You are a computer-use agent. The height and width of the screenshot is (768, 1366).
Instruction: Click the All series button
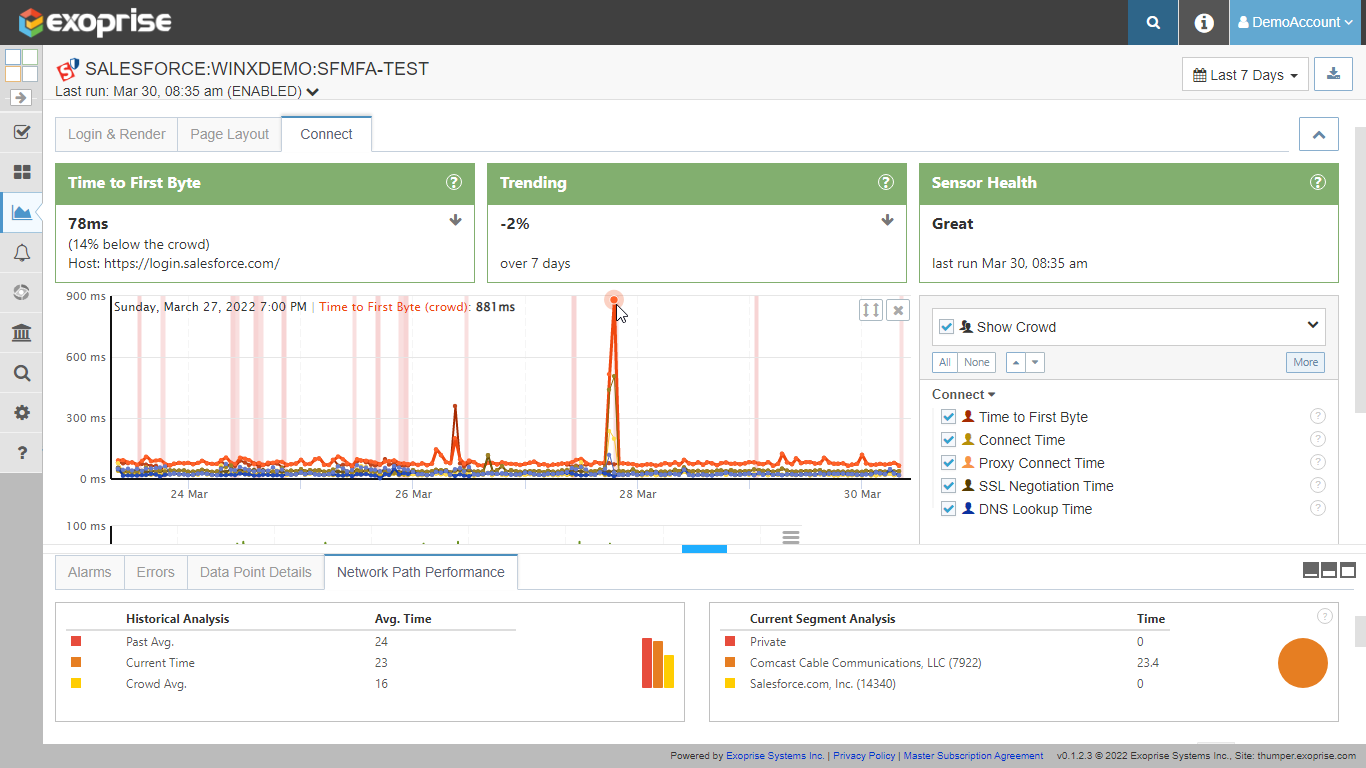click(945, 362)
